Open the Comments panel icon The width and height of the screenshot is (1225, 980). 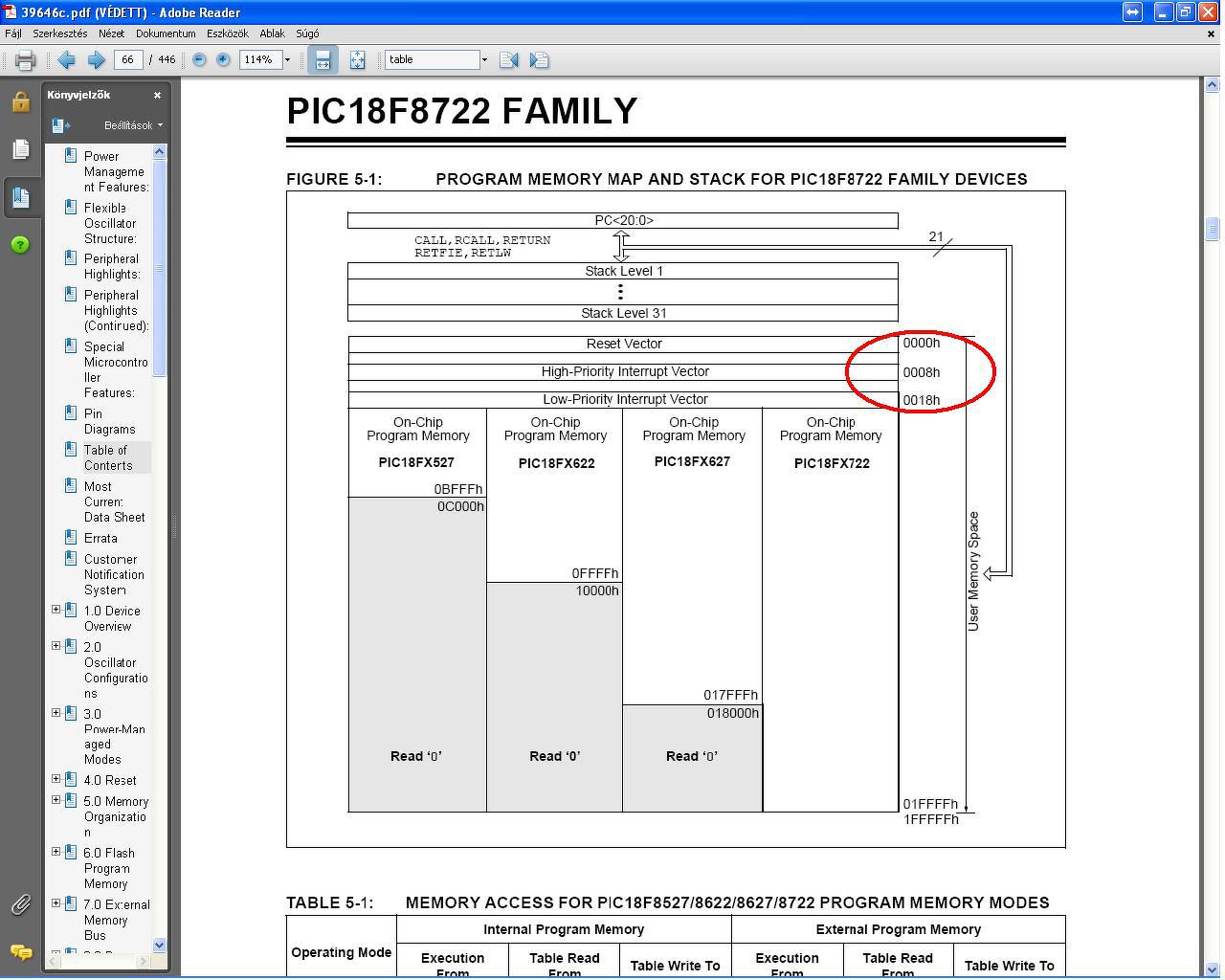[21, 952]
